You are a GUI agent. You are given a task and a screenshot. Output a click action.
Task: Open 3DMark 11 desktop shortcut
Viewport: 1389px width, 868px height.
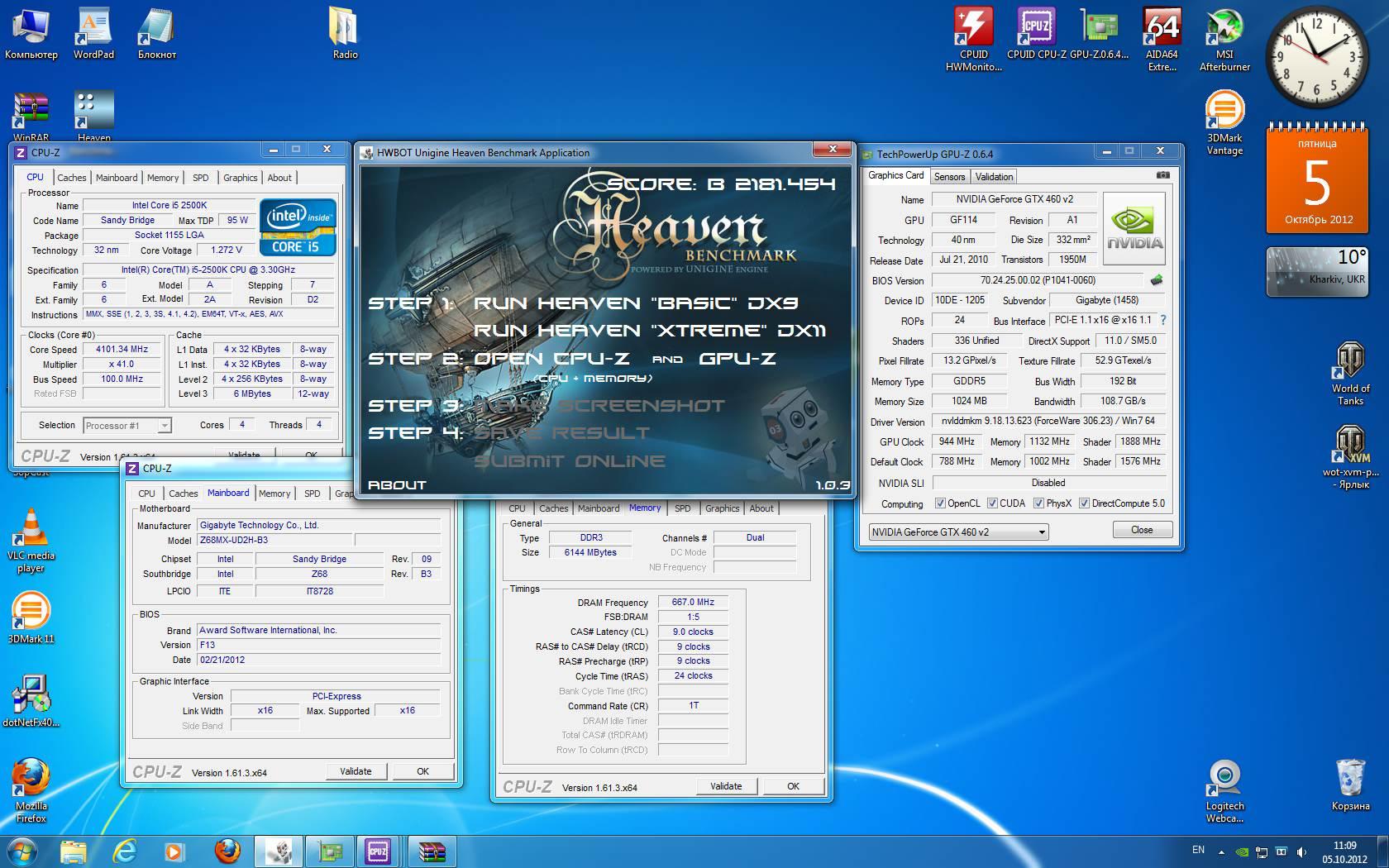[x=31, y=618]
